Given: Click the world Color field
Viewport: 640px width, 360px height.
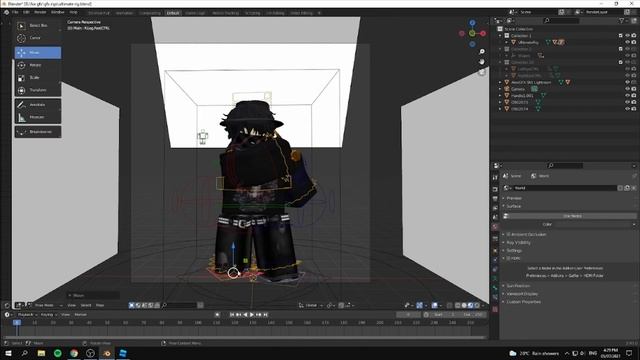Looking at the screenshot, I should click(593, 224).
